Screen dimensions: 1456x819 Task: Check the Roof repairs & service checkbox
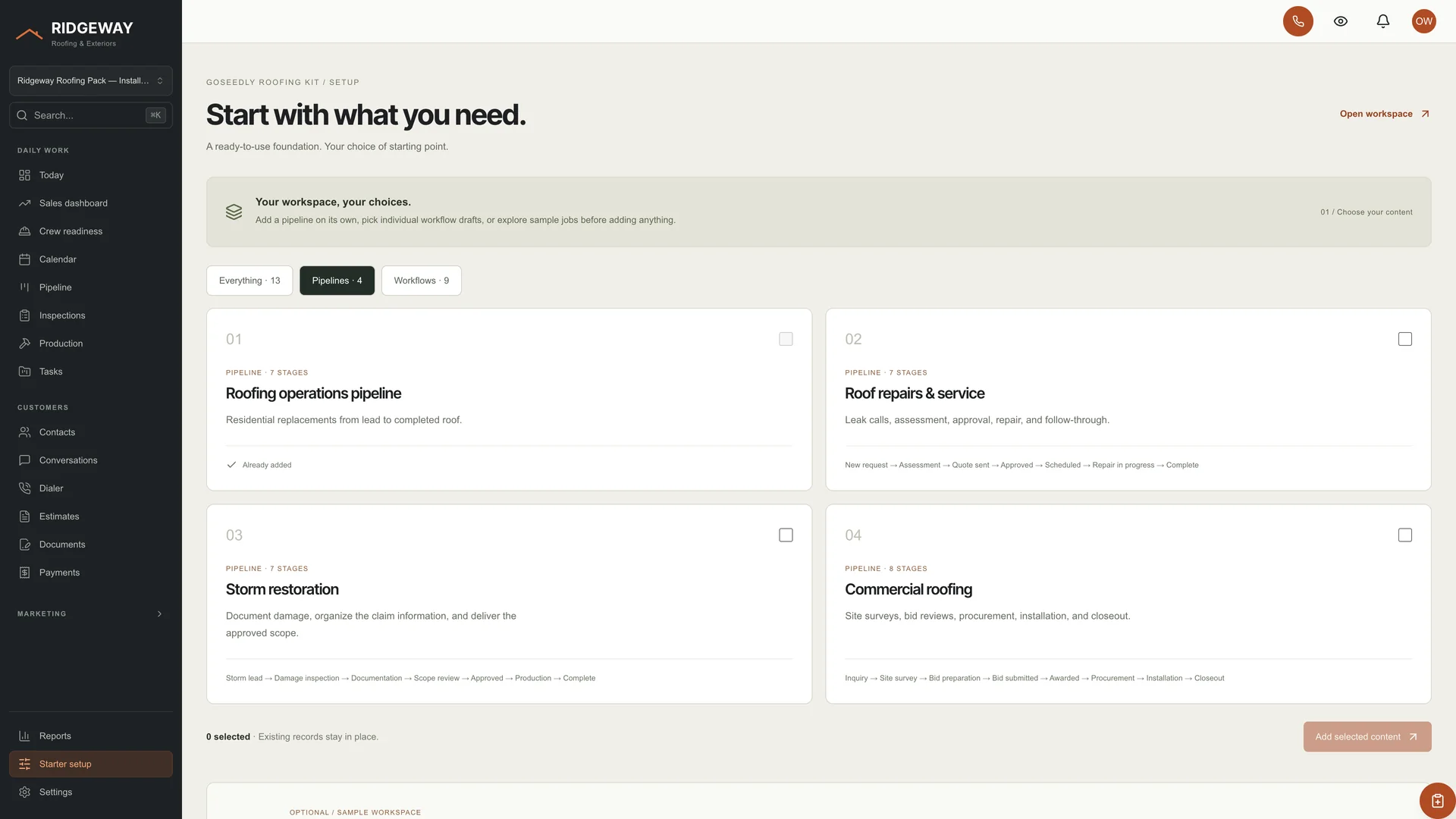pyautogui.click(x=1404, y=339)
